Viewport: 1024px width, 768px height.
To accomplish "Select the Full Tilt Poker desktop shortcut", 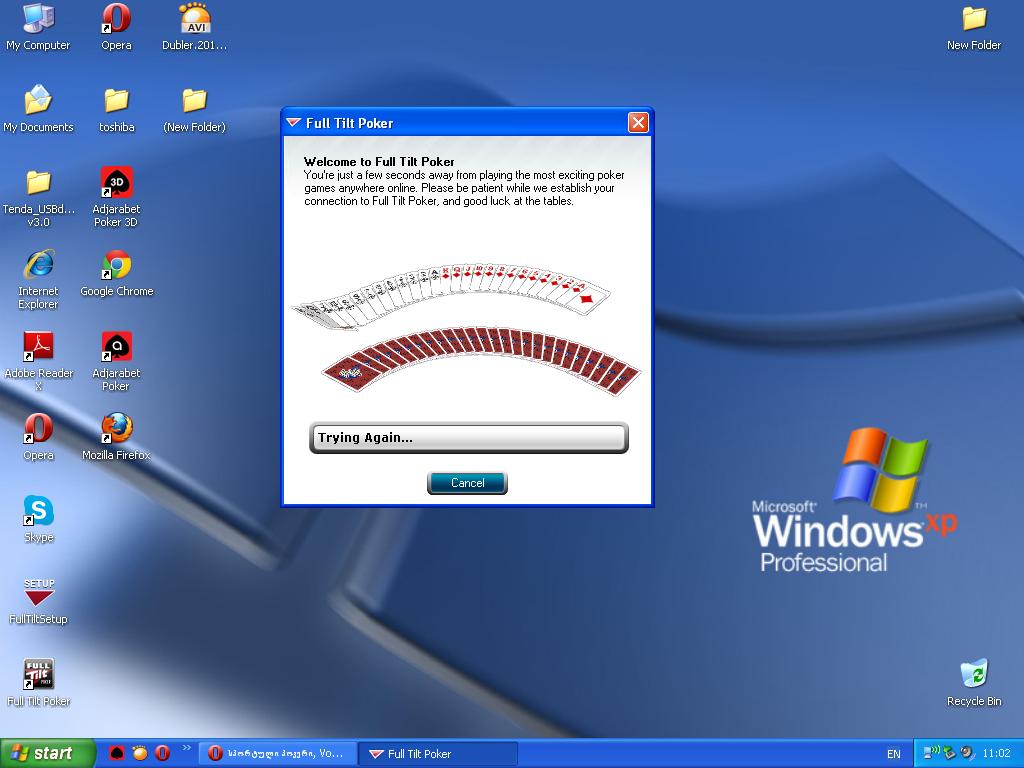I will click(38, 683).
